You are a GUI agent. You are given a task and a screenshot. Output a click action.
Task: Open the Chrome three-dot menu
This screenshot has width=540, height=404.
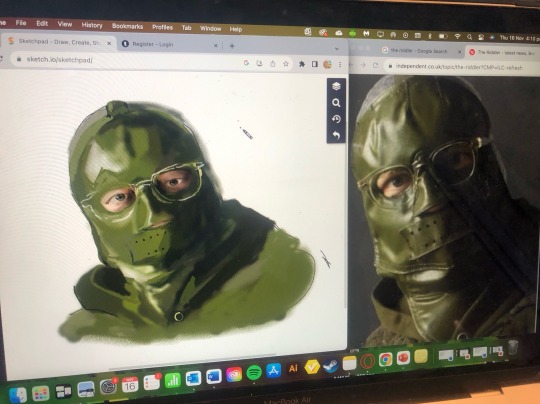(340, 64)
